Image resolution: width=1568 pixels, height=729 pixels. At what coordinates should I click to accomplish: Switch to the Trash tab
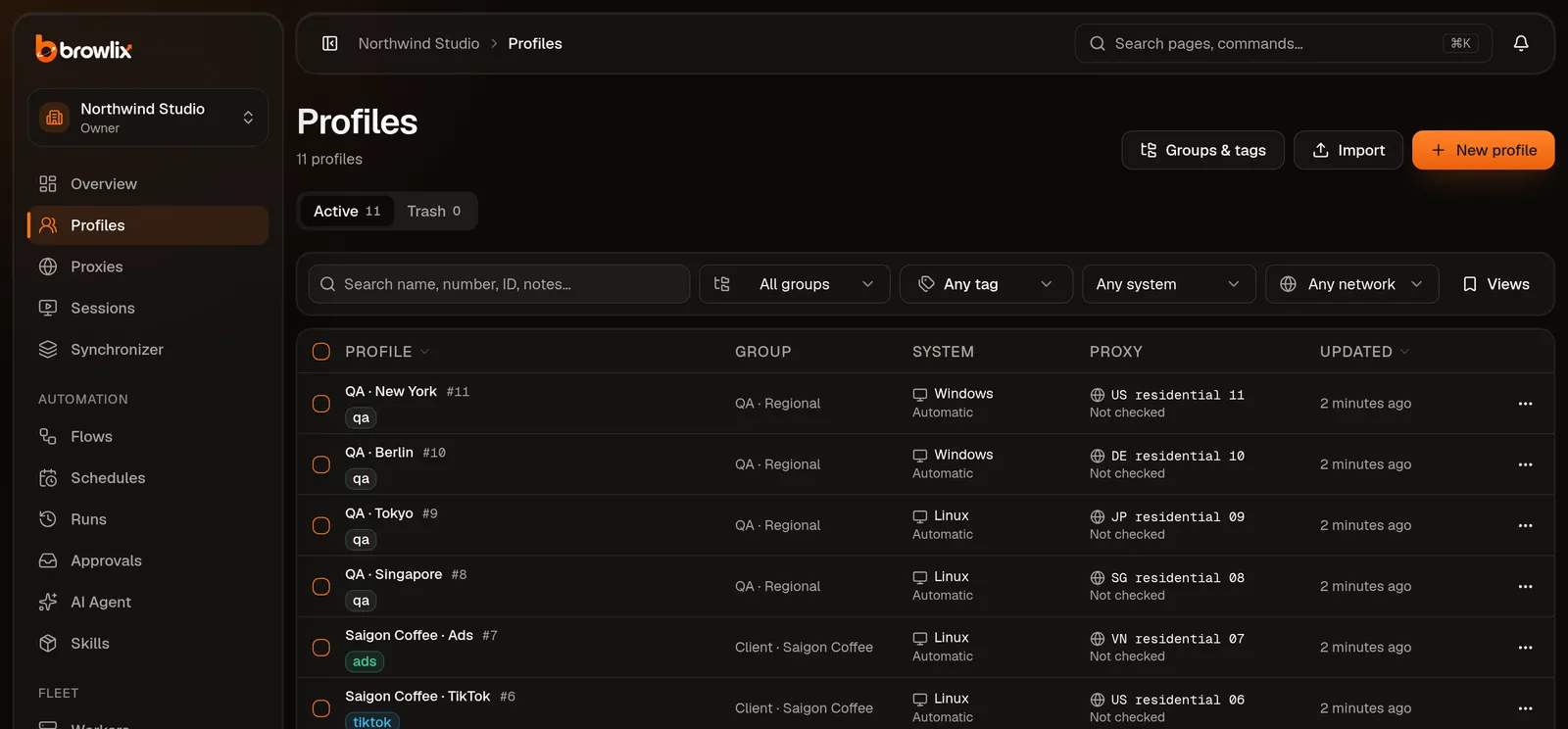coord(434,211)
